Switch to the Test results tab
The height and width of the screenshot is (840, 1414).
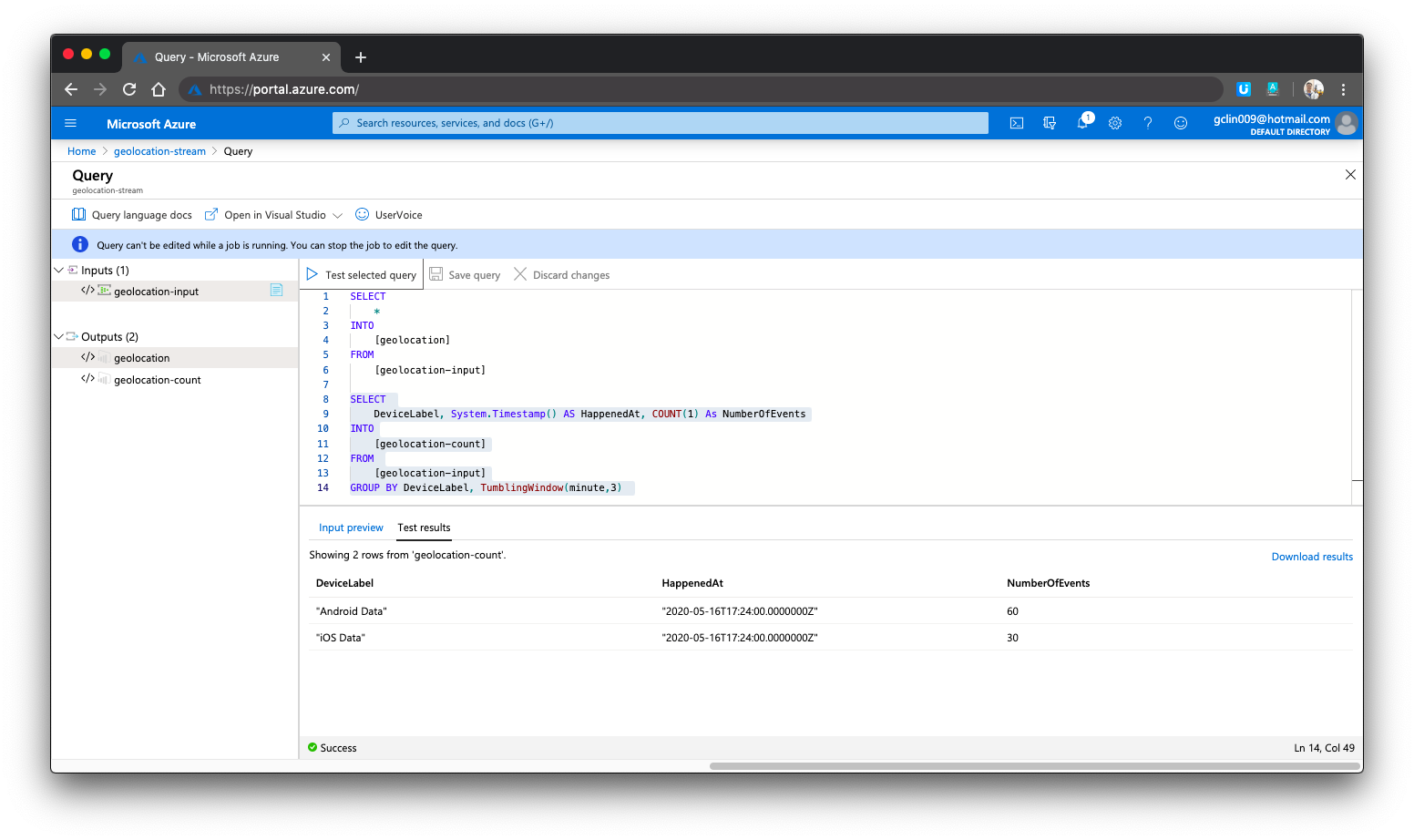pyautogui.click(x=424, y=528)
